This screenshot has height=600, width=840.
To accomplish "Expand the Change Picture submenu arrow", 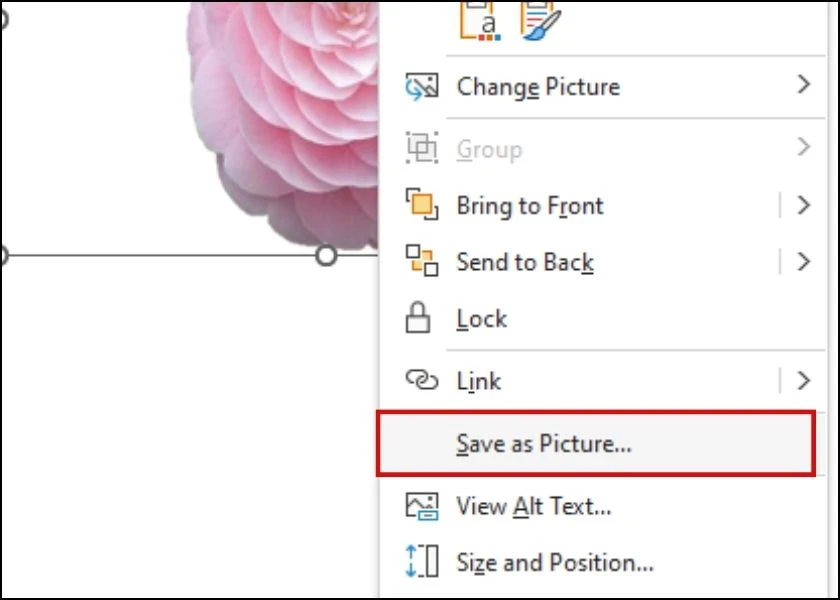I will point(803,85).
